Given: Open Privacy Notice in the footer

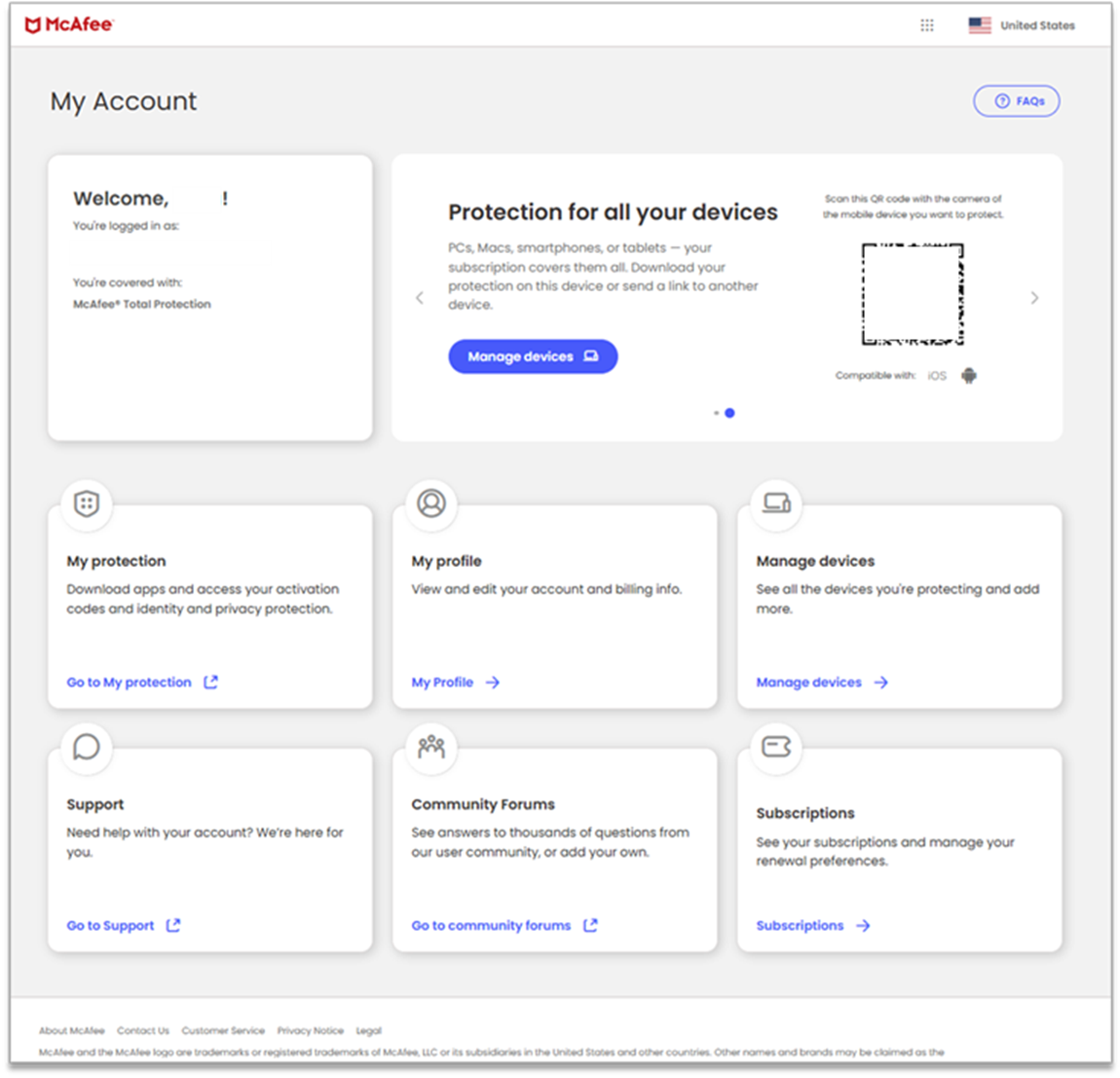Looking at the screenshot, I should tap(310, 1030).
